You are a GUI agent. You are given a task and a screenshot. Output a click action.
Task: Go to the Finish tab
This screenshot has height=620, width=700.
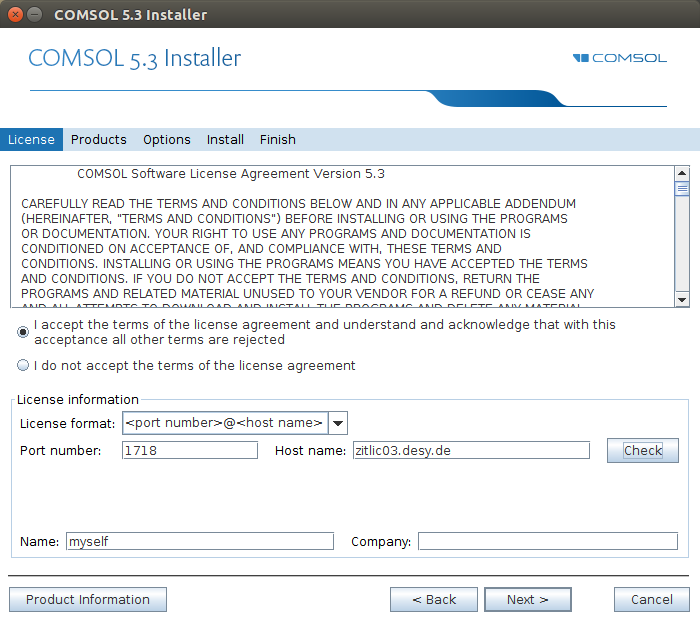pos(277,140)
